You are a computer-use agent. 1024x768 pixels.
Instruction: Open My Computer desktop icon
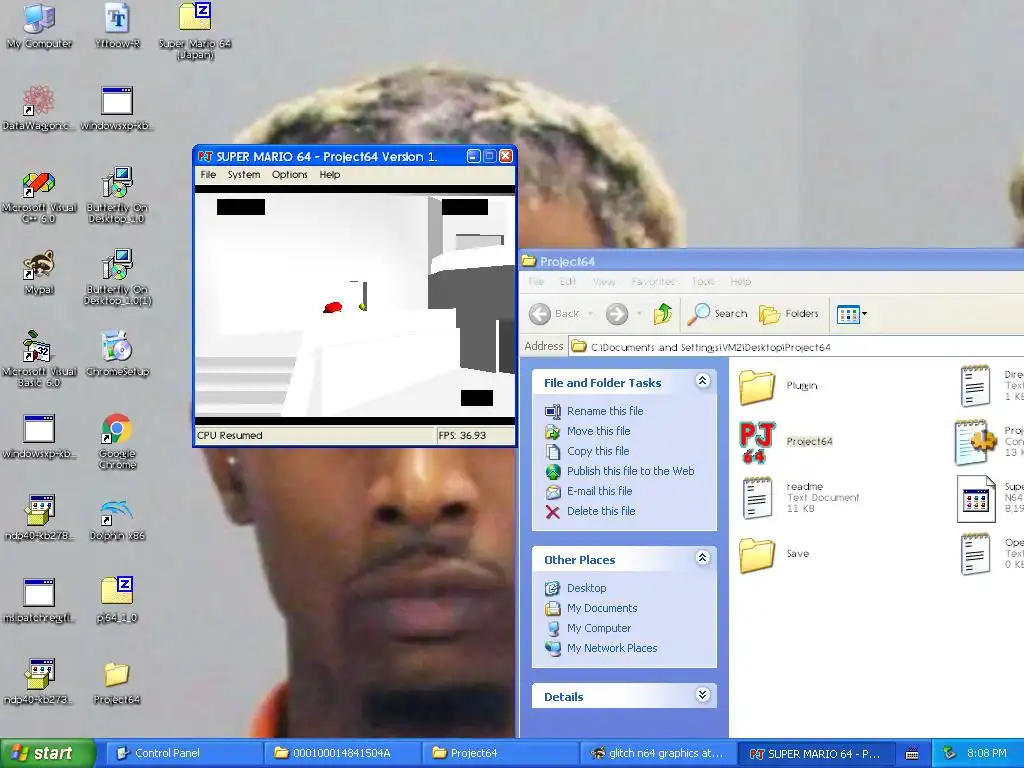point(39,26)
